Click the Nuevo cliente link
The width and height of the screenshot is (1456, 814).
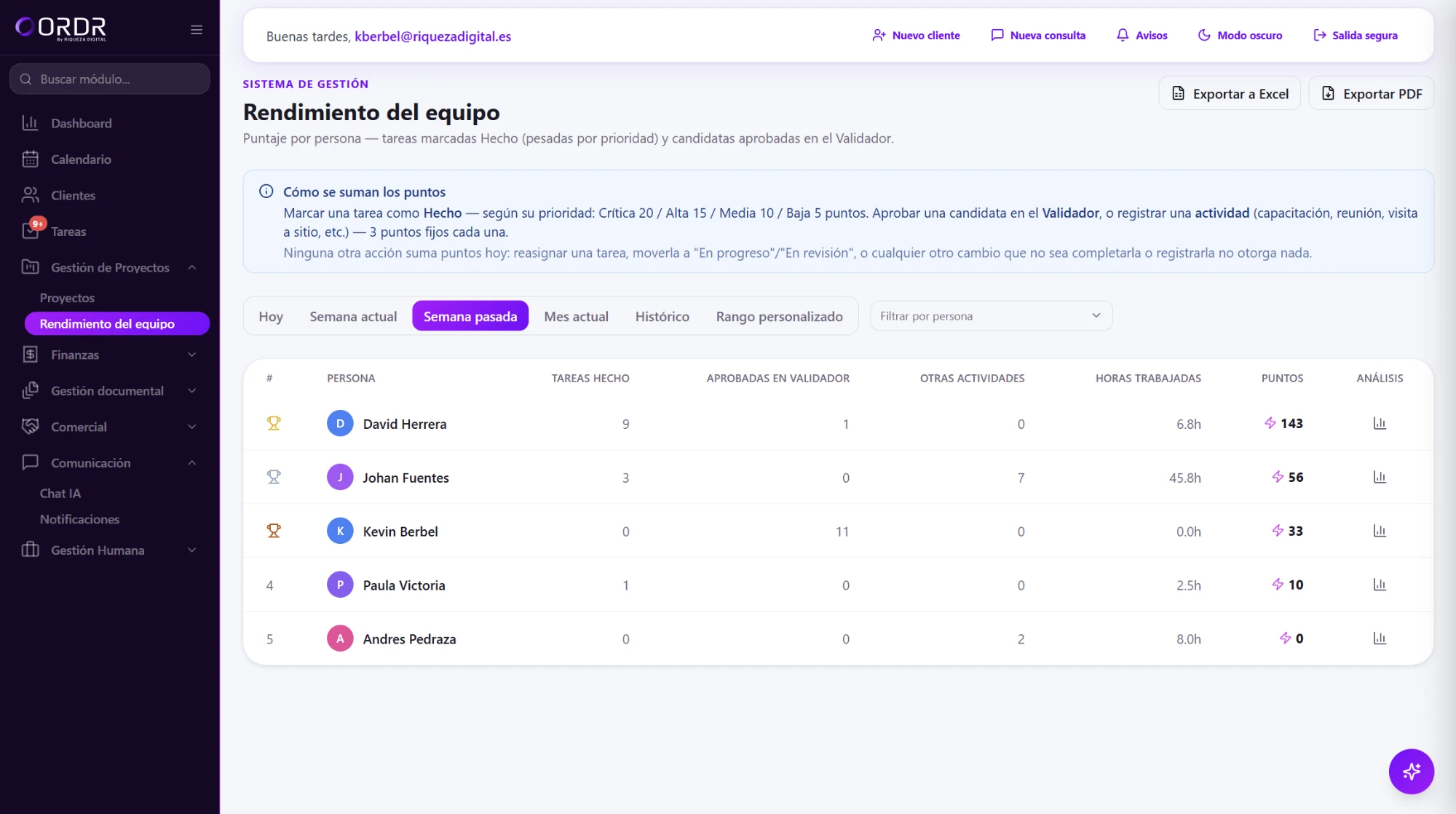coord(916,36)
